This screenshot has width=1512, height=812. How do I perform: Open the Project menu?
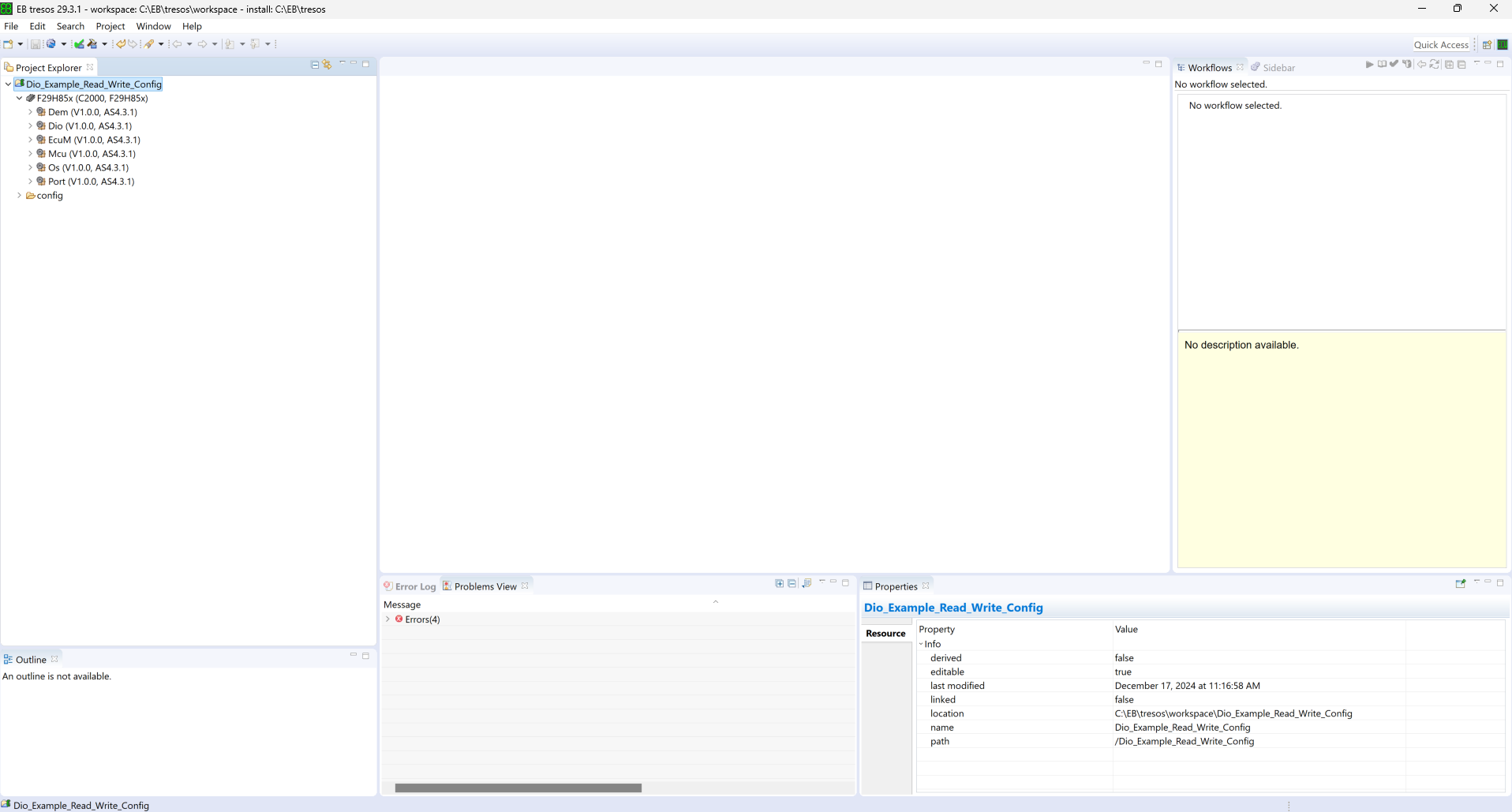(110, 26)
